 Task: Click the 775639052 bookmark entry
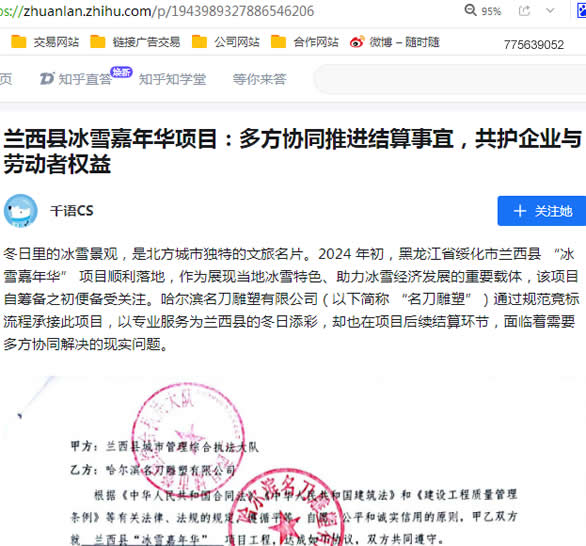point(534,45)
